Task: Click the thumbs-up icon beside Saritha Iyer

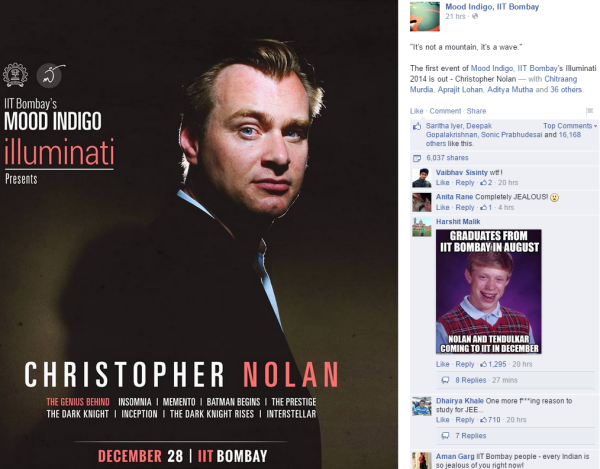Action: [417, 126]
